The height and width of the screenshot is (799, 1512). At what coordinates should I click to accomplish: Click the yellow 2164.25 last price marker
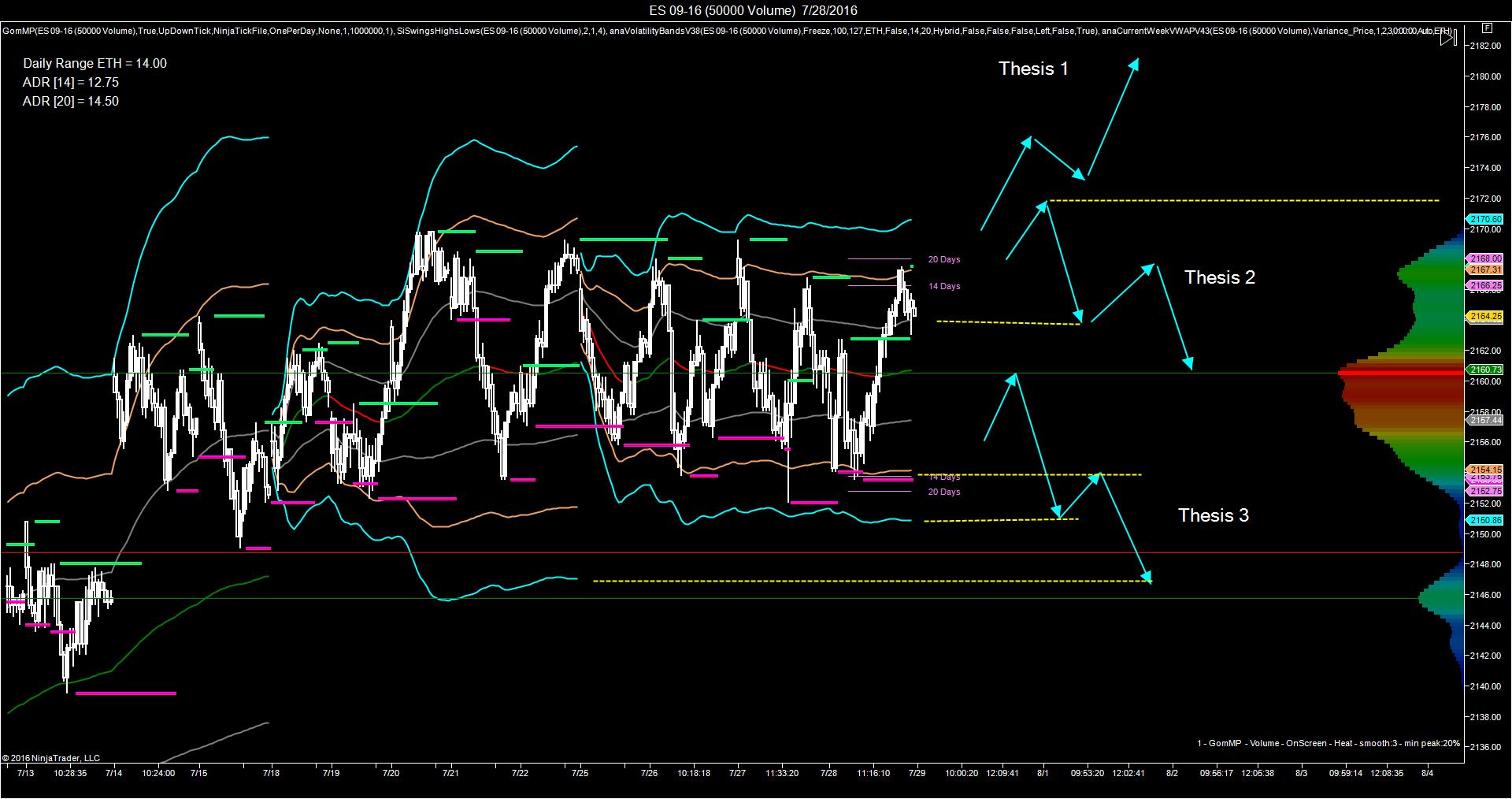(1485, 316)
